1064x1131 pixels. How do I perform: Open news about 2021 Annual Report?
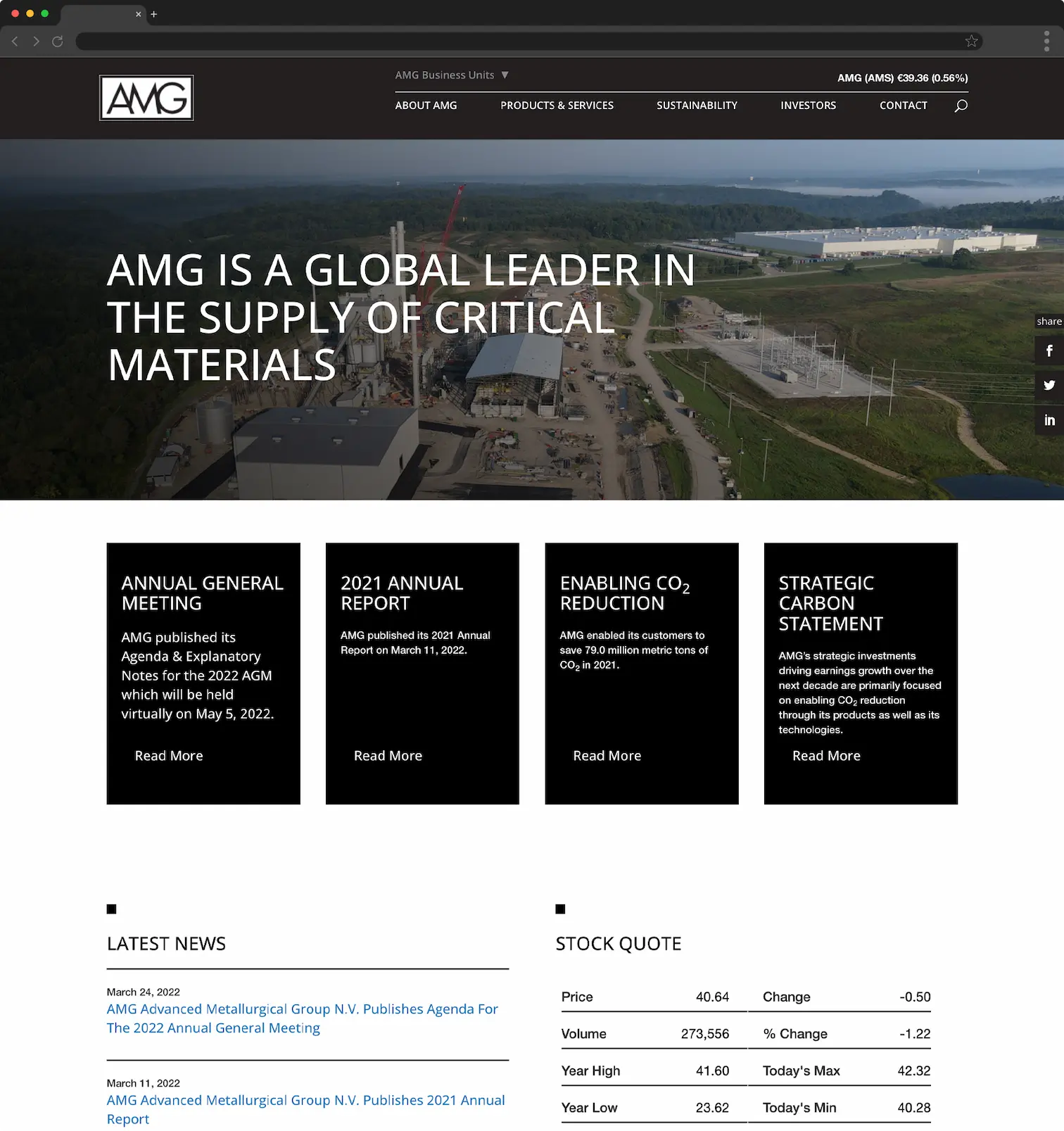click(305, 1109)
